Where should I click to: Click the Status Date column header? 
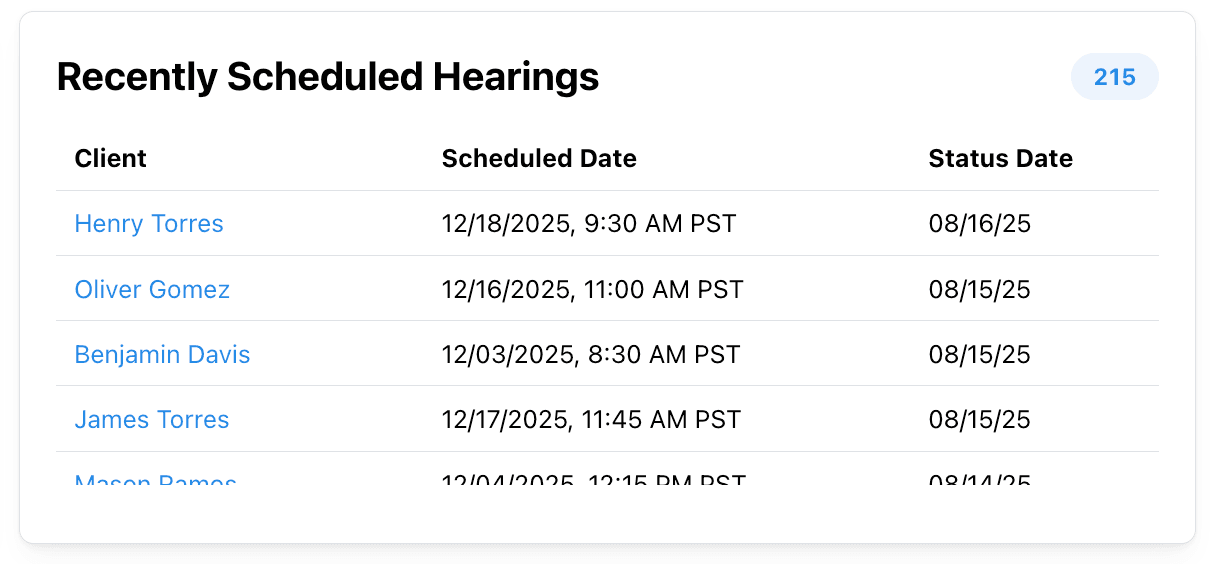[1000, 158]
